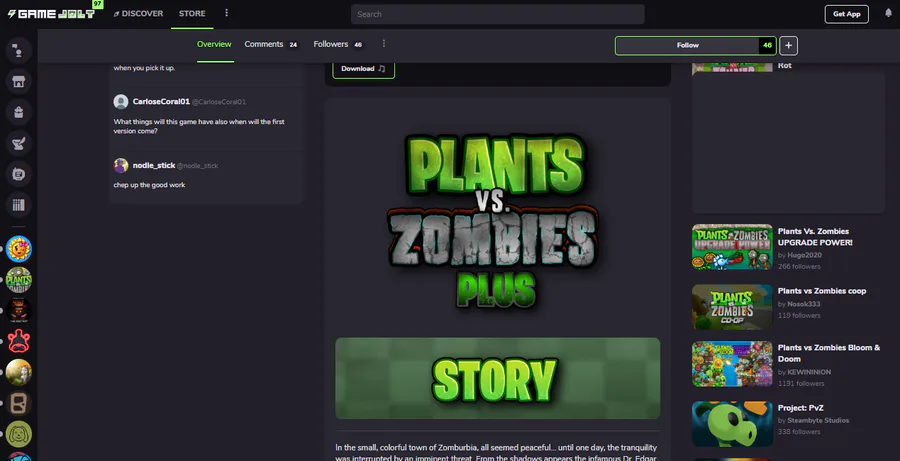Click CarloseCoral01's comment about the first version
The height and width of the screenshot is (461, 900).
199,126
